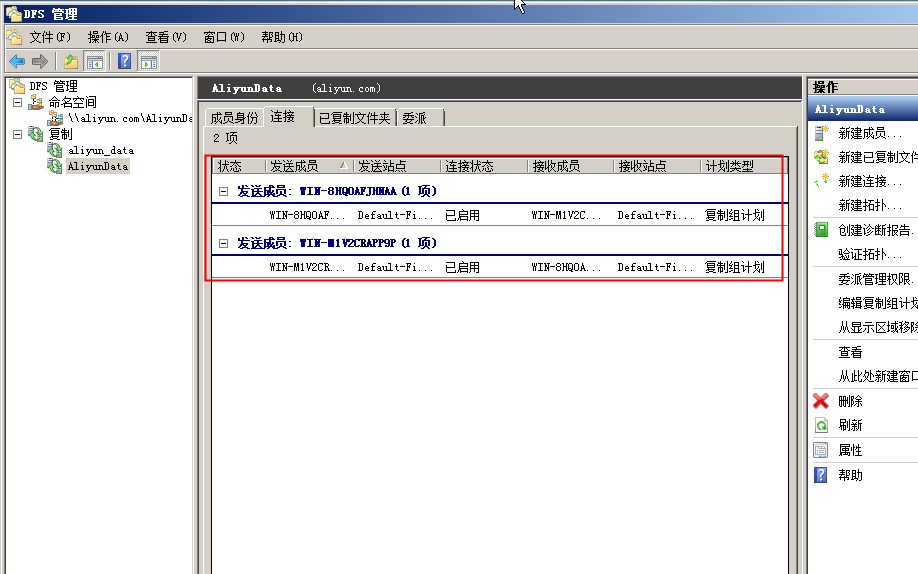Collapse the 命名空间 tree node
The width and height of the screenshot is (918, 574).
(x=17, y=102)
